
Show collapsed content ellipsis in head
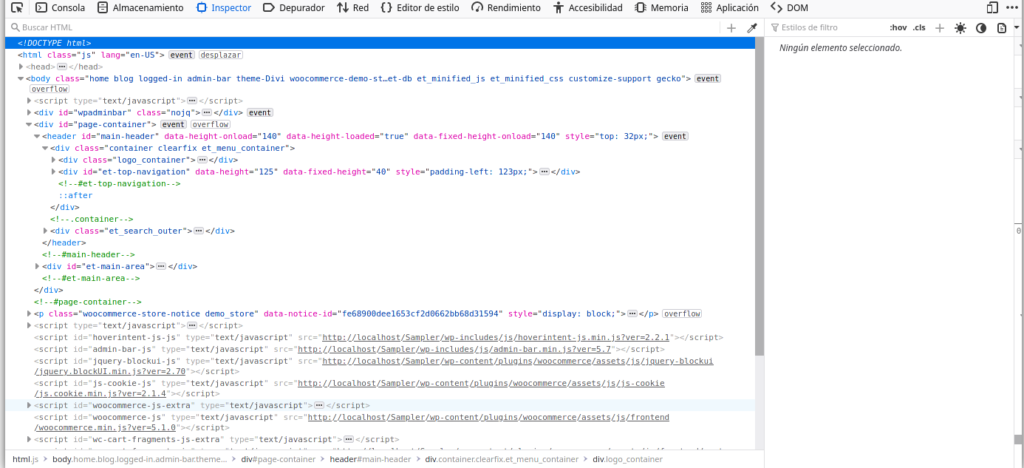62,67
